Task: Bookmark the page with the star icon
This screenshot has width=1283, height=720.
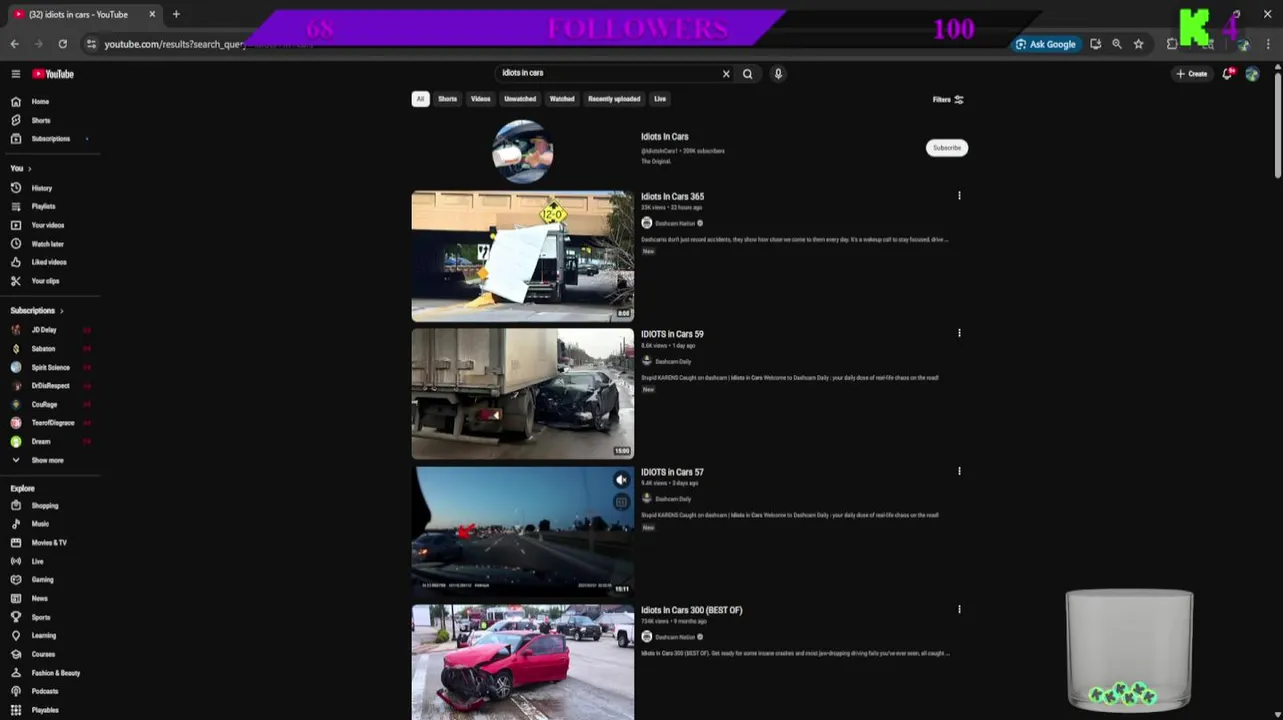Action: click(1138, 44)
